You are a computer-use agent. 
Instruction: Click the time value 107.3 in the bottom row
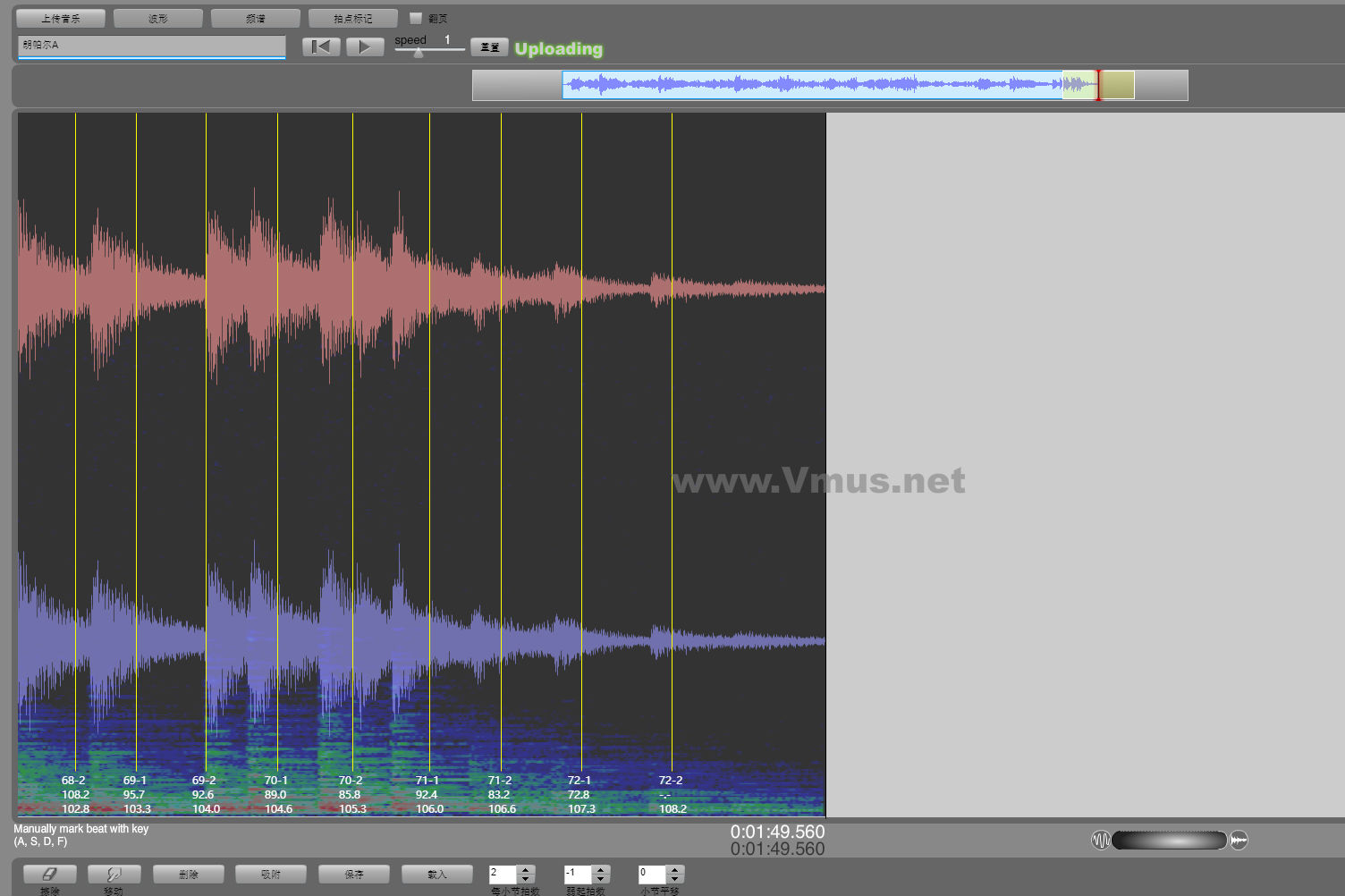[581, 808]
